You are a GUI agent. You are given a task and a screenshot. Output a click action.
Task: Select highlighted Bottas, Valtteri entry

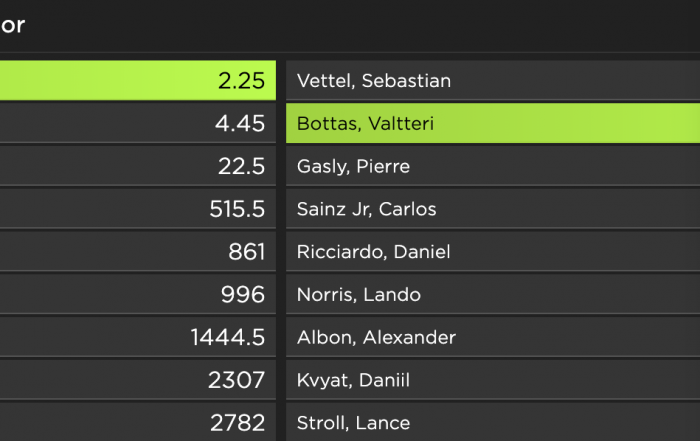click(493, 123)
